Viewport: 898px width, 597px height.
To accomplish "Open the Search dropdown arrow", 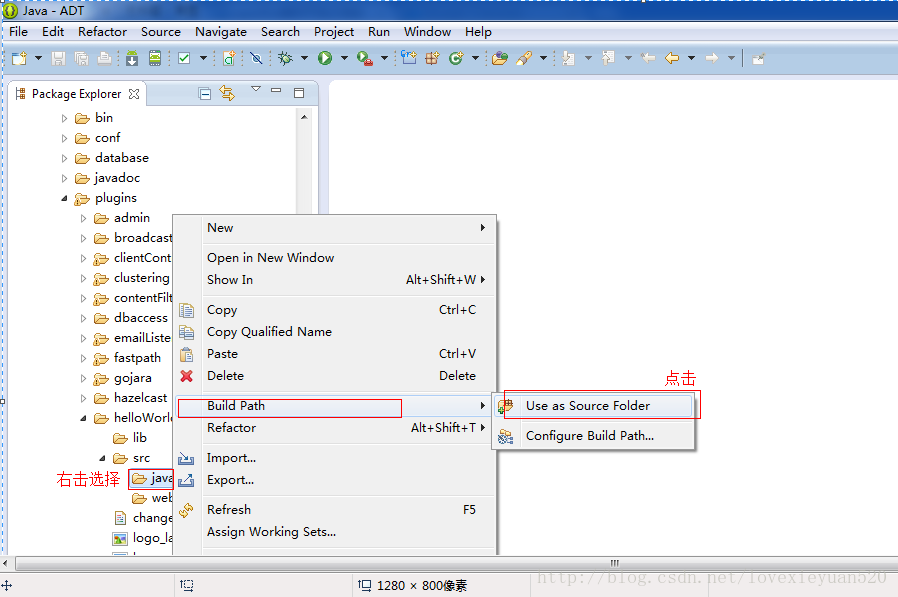I will click(543, 58).
